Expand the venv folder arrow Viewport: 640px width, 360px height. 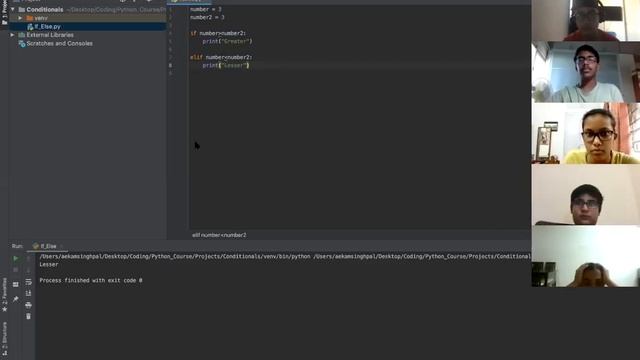20,18
